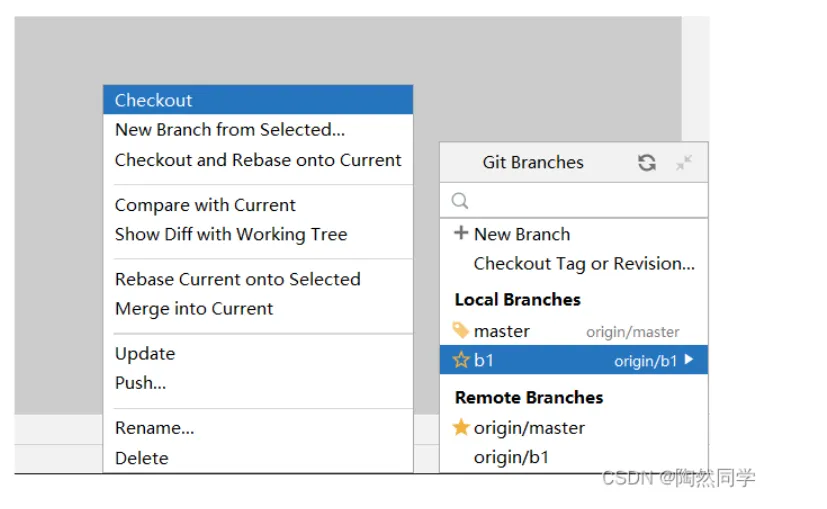Open Show Diff with Working Tree

[231, 234]
